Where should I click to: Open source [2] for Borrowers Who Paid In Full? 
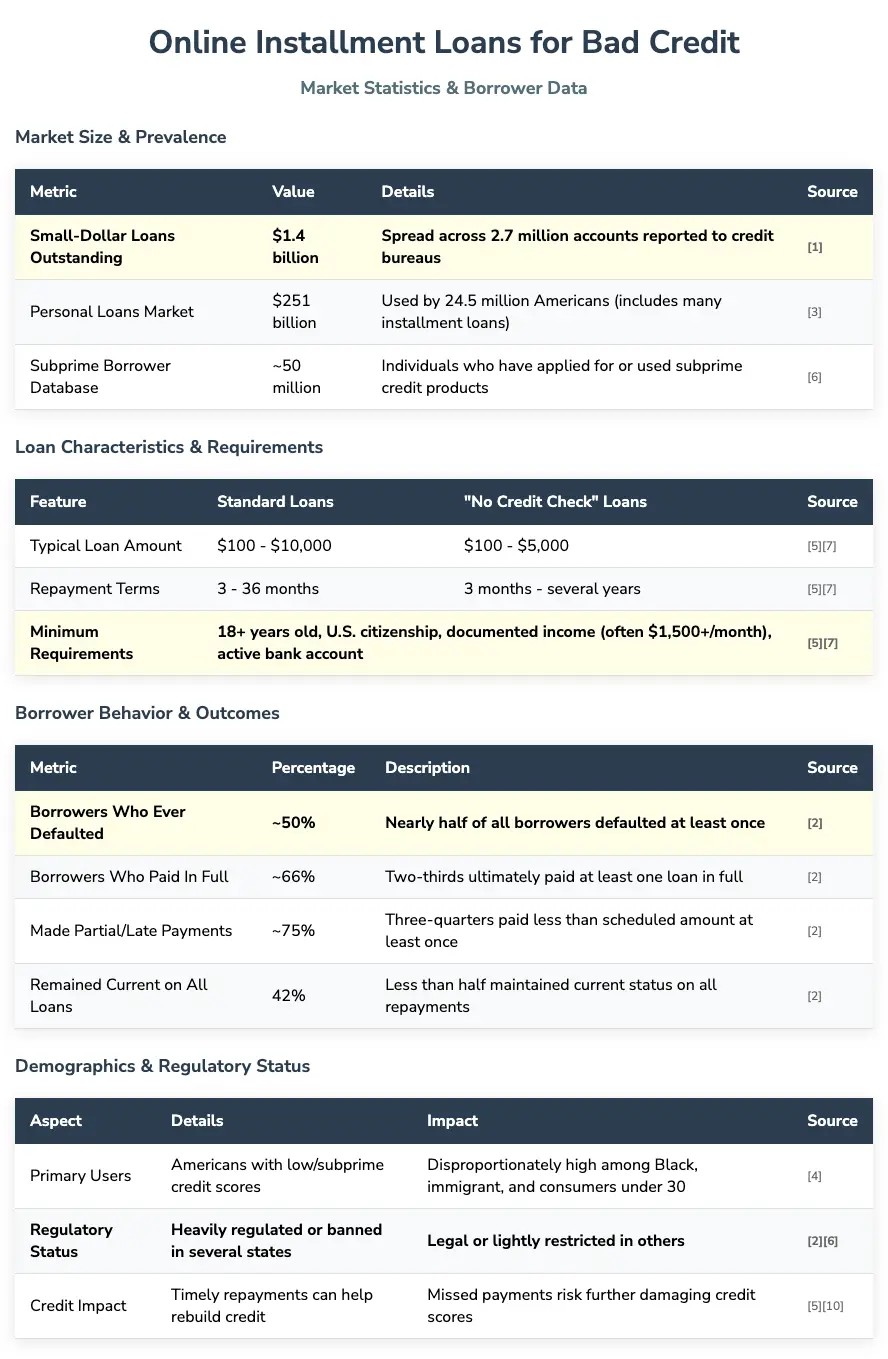(x=815, y=877)
